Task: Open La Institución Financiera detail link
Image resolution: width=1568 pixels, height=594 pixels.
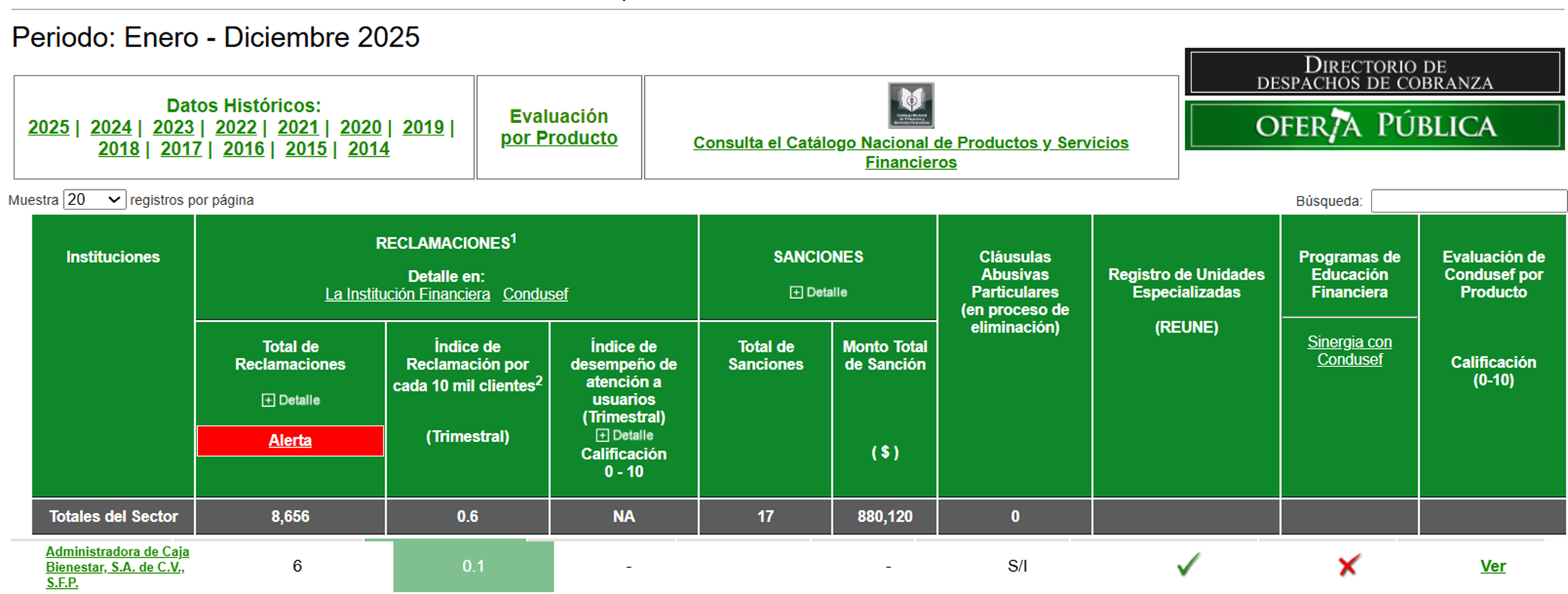Action: pyautogui.click(x=407, y=294)
